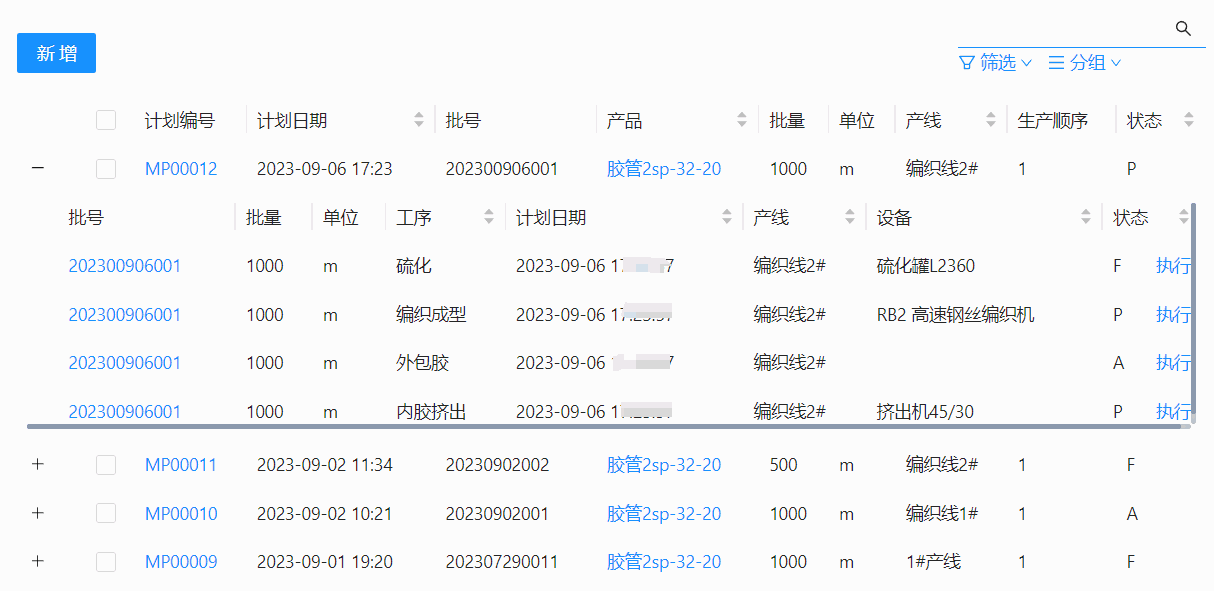Click the sub-table vertical scrollbar
1214x591 pixels.
click(x=1193, y=310)
